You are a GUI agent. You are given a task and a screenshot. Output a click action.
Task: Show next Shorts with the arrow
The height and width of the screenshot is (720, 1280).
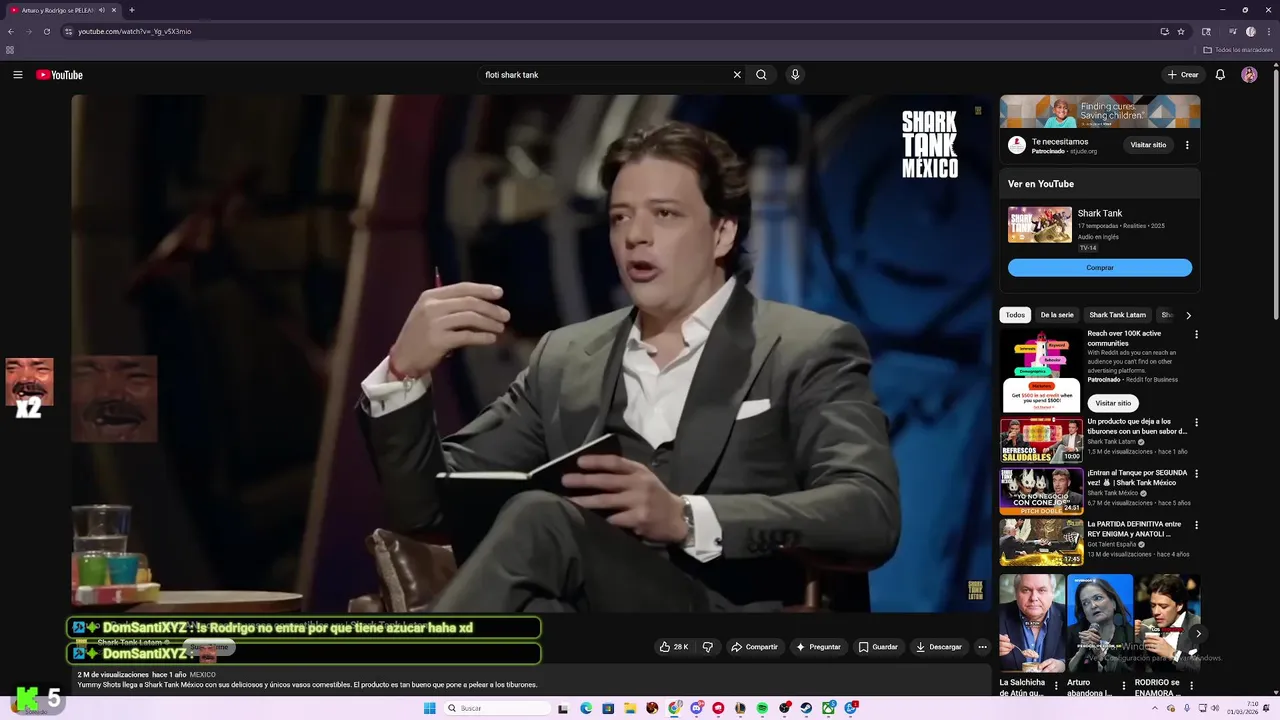coord(1198,633)
